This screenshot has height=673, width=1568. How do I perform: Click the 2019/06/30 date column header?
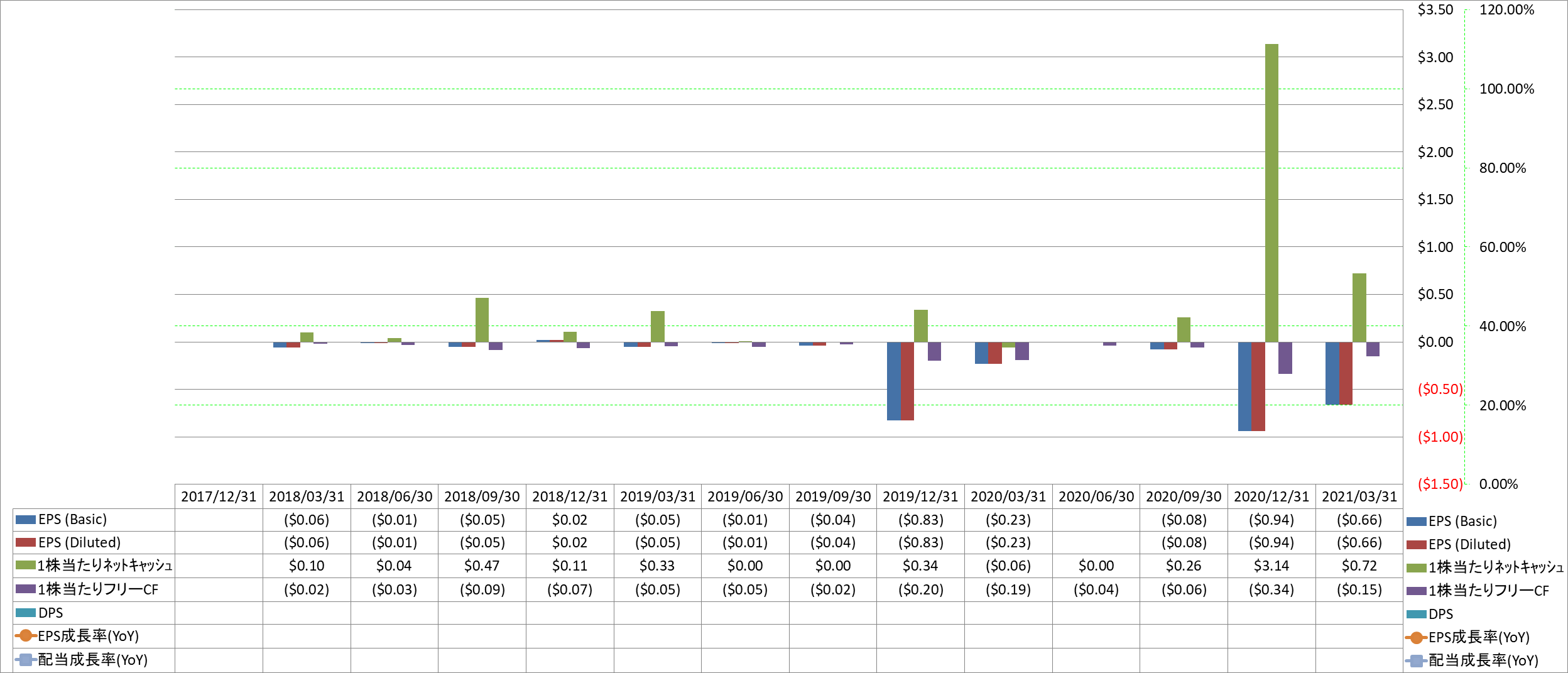click(745, 497)
